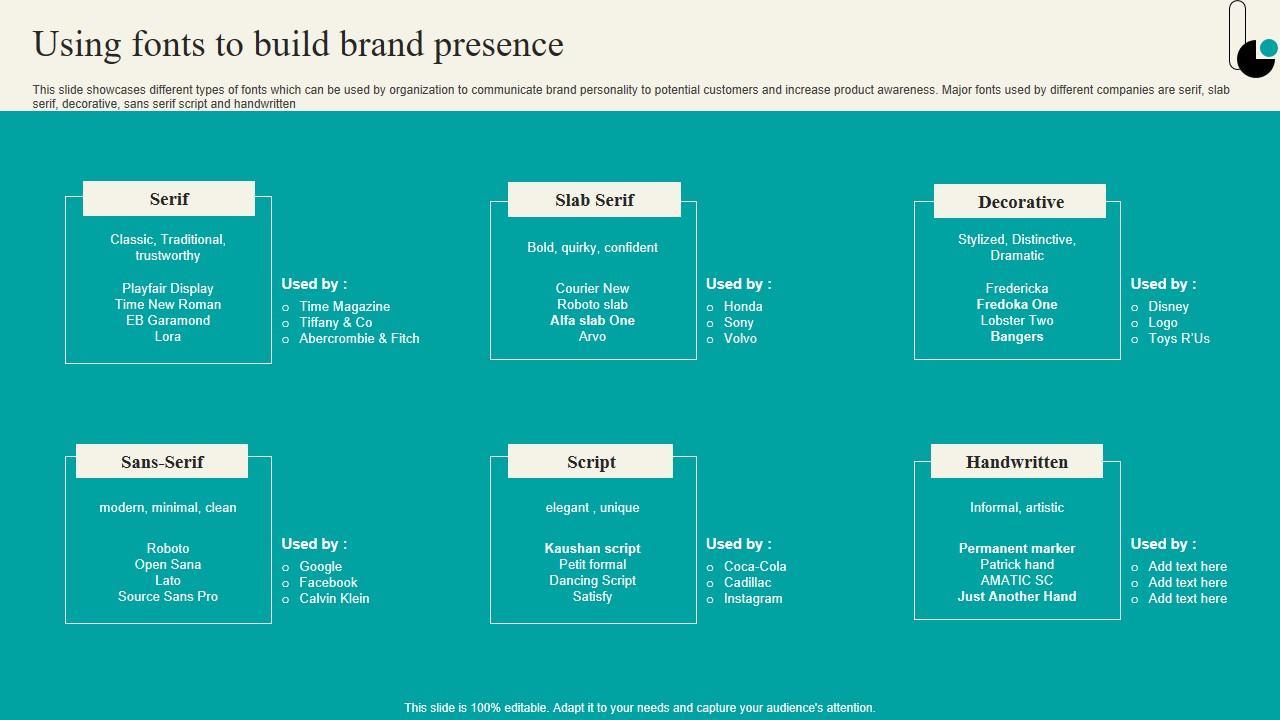This screenshot has height=720, width=1280.
Task: Select the Google bullet item
Action: pyautogui.click(x=320, y=567)
